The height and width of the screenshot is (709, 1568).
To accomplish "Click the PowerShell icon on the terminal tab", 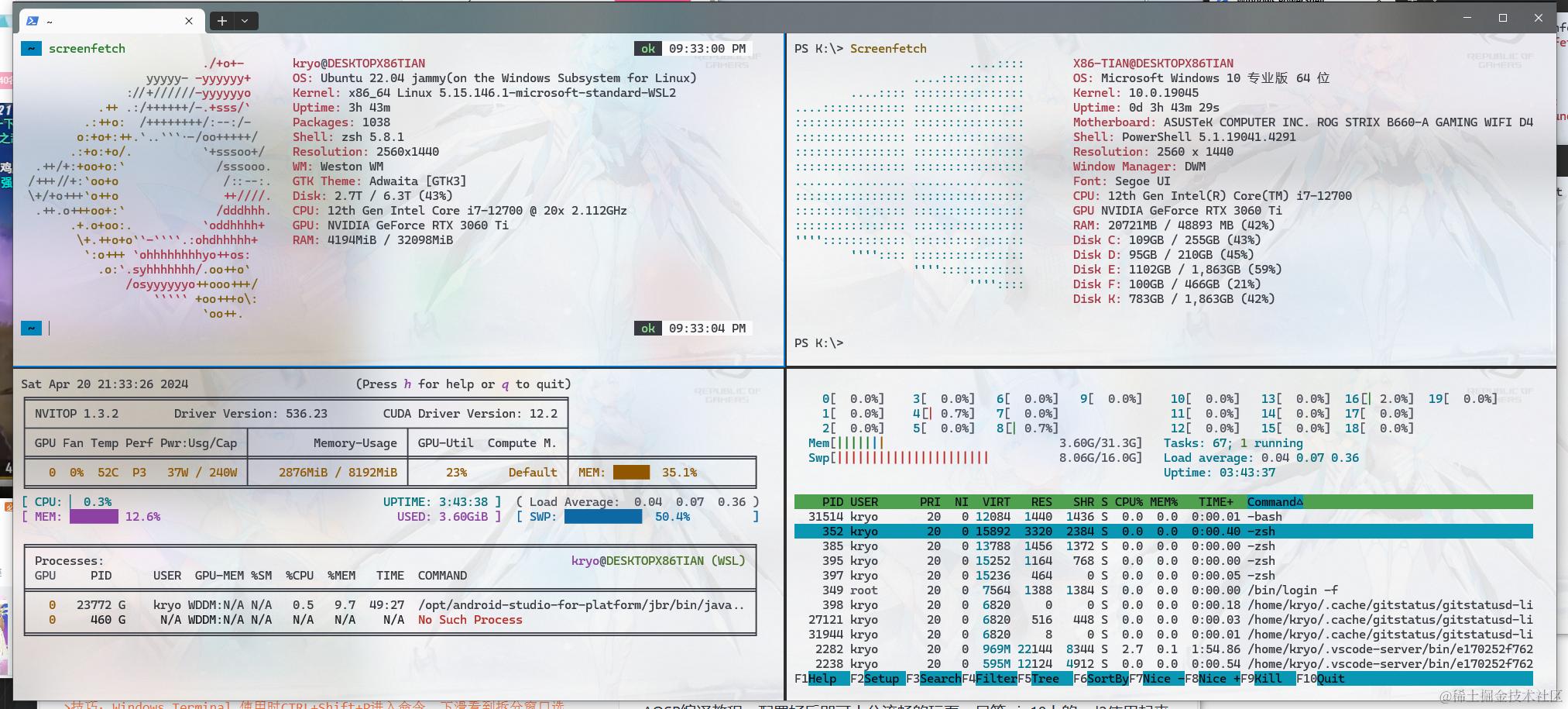I will click(x=33, y=21).
